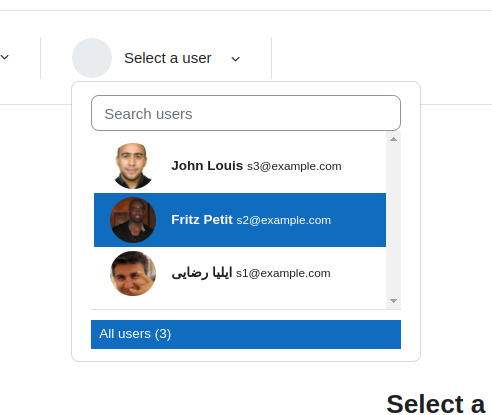Click the avatar of s1@example.com user
Screen dimensions: 492x415
click(x=133, y=273)
